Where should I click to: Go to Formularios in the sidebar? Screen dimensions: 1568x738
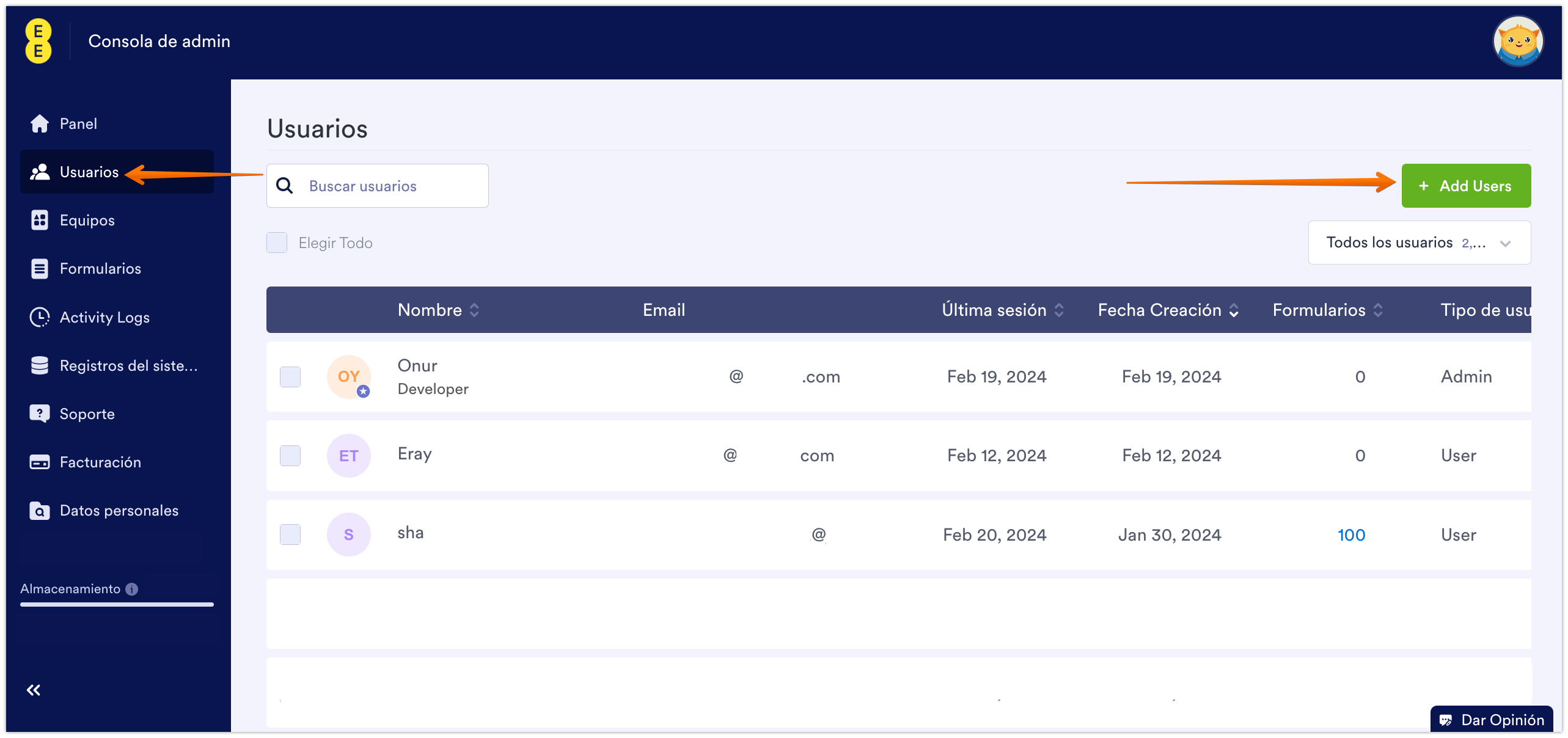[100, 268]
